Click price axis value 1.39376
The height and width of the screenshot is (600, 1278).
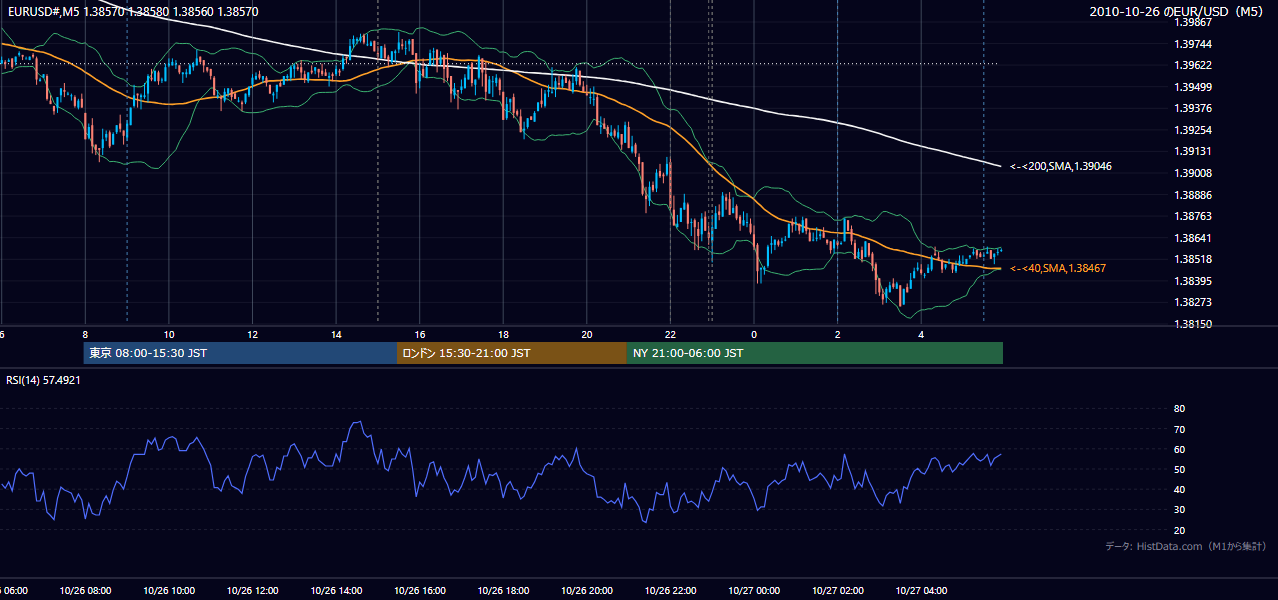coord(1192,108)
